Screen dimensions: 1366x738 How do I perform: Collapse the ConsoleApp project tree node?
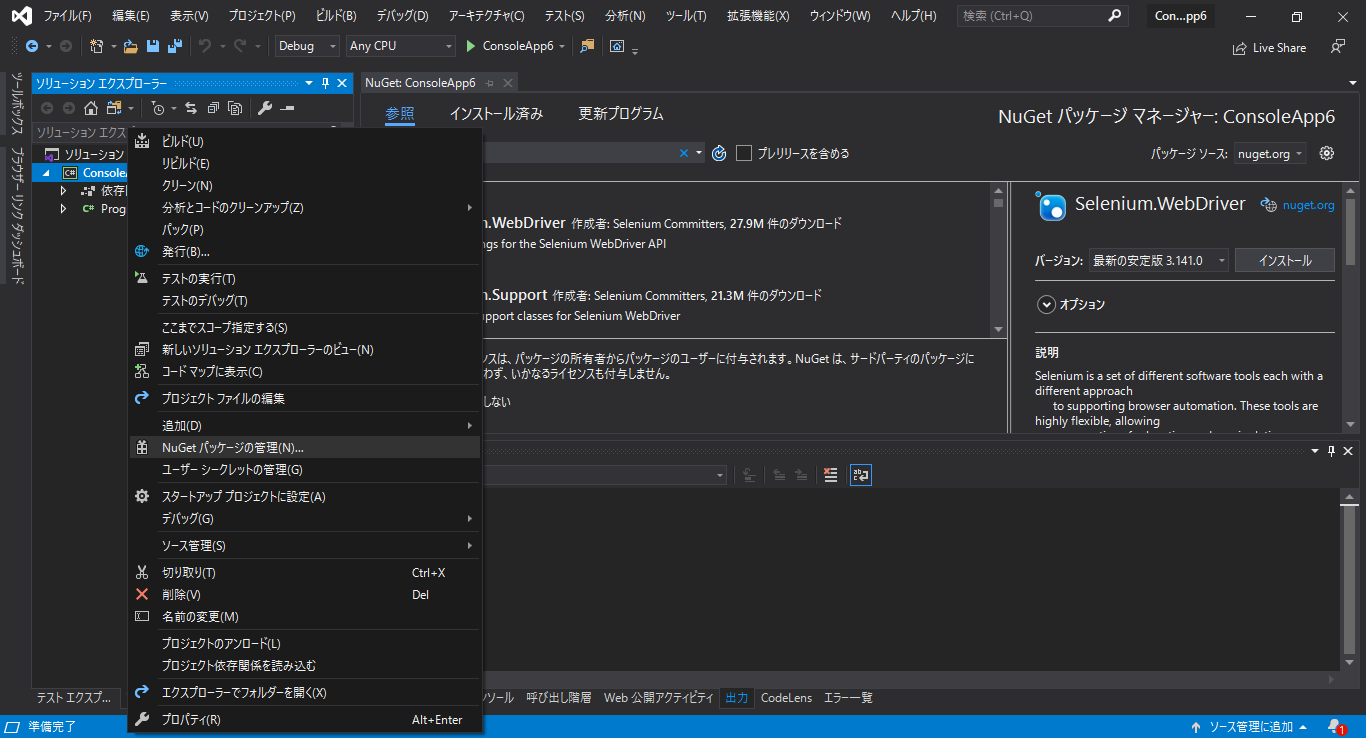pyautogui.click(x=46, y=173)
